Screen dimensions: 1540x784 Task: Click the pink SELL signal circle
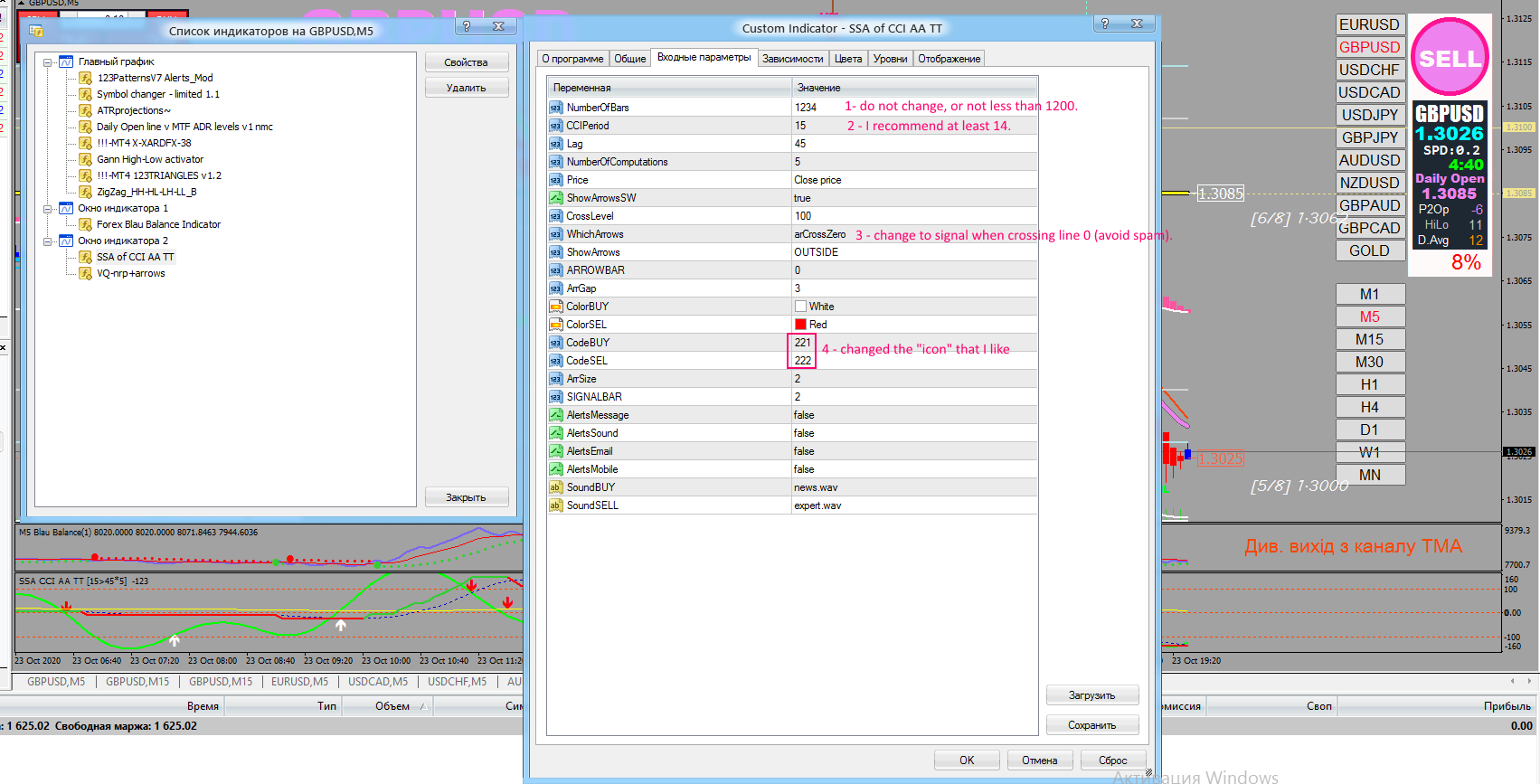pos(1450,58)
